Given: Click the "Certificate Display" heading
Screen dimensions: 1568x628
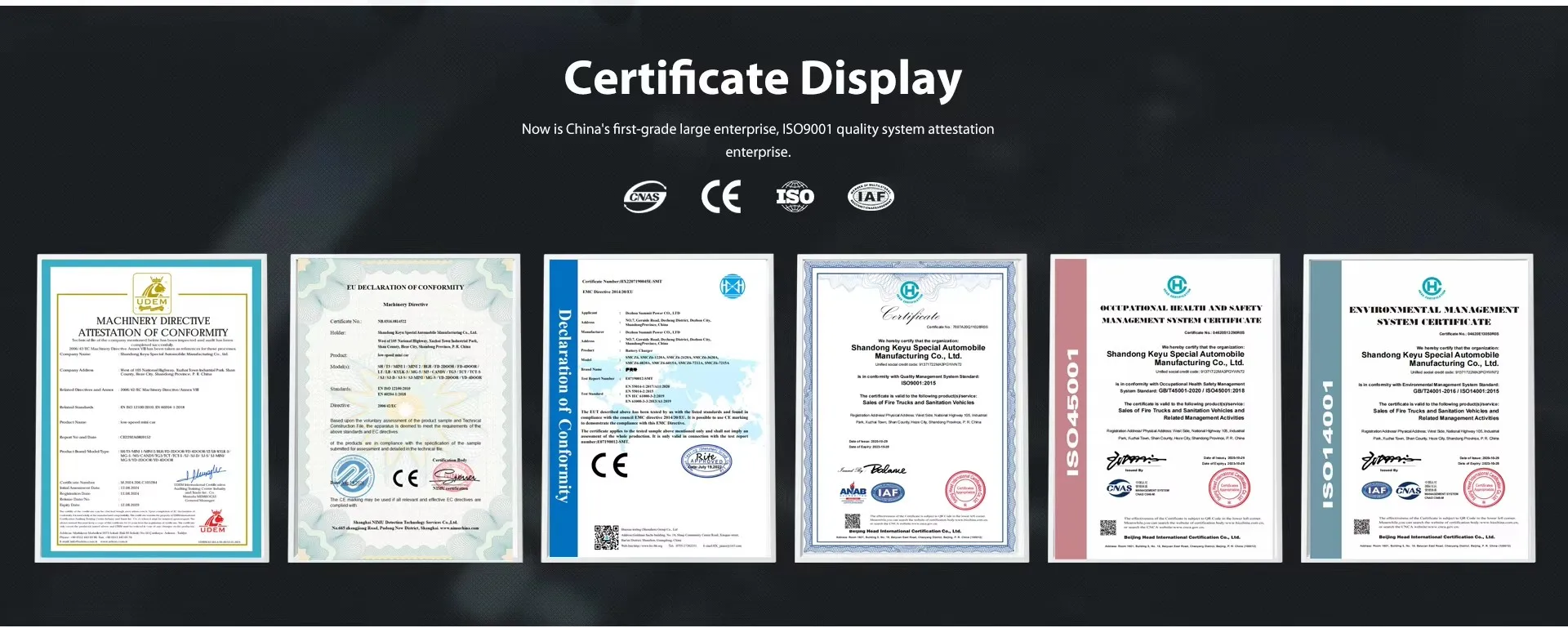Looking at the screenshot, I should [x=763, y=79].
